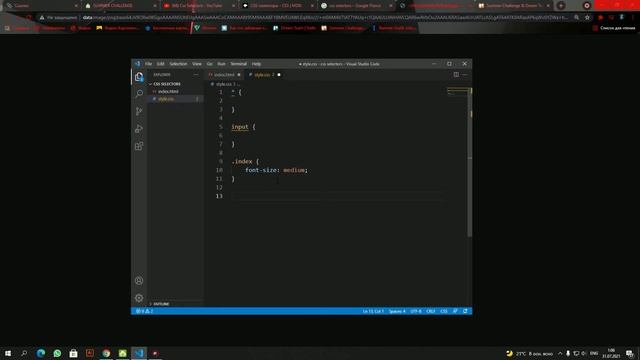Screen dimensions: 640x360
Task: Click the notifications icon in status bar
Action: [x=465, y=311]
